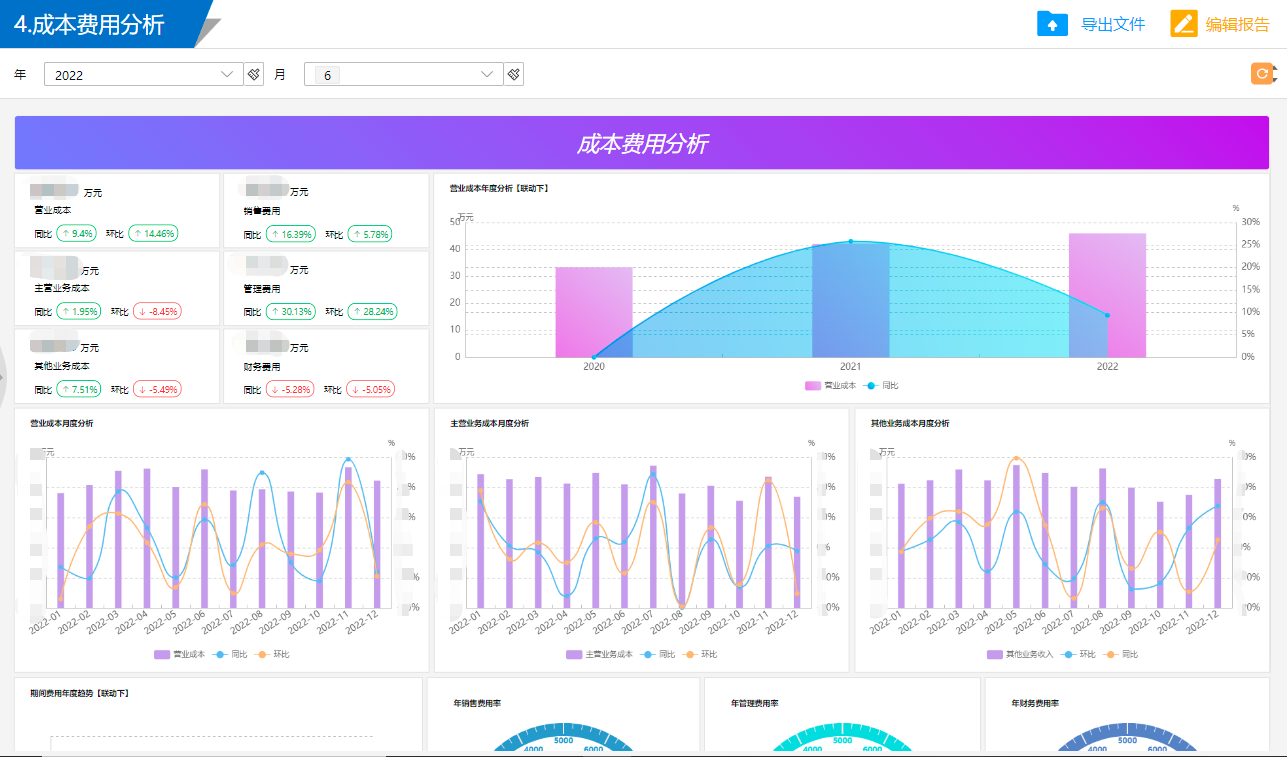Toggle 同比 legend in 主营业务成本月度分析 chart

tap(660, 654)
